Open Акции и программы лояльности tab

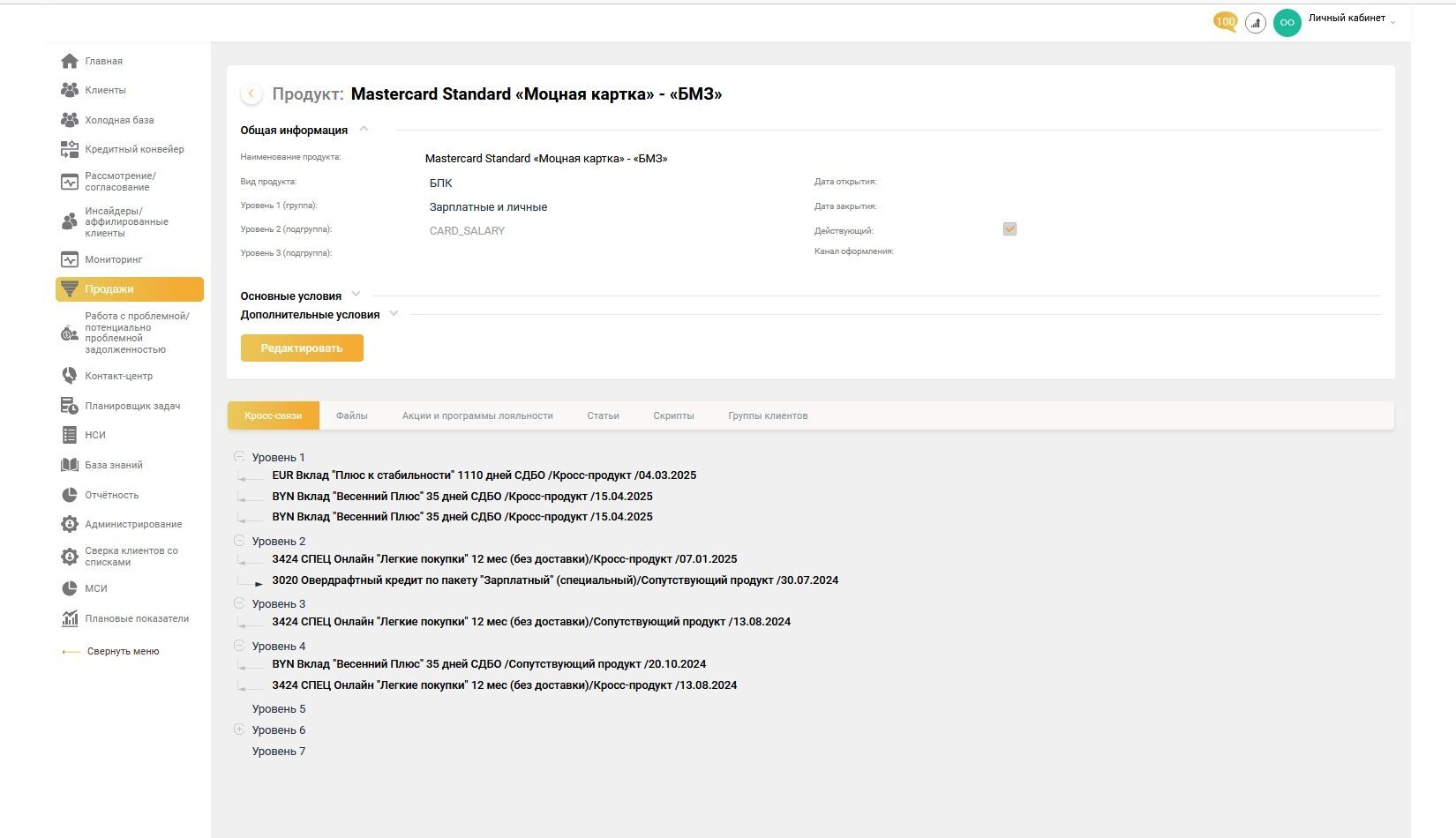point(477,415)
